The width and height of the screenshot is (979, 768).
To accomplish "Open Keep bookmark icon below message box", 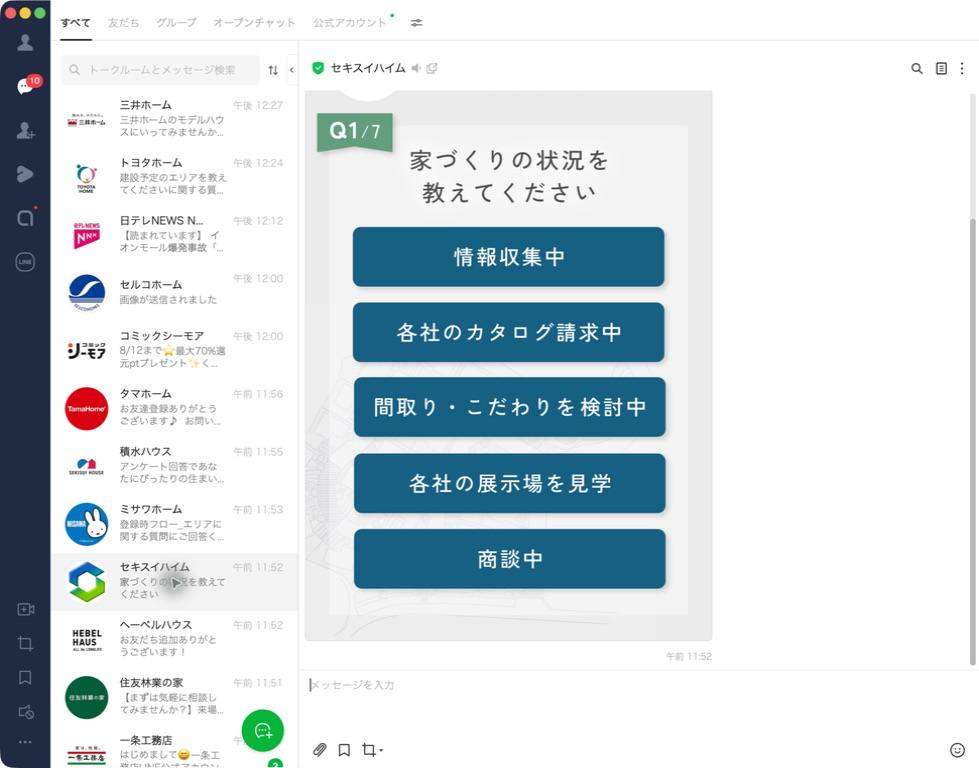I will 344,750.
